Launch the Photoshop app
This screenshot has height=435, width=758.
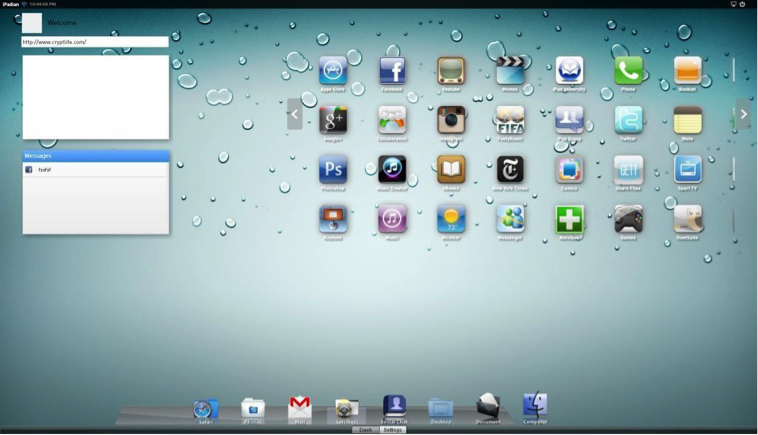pos(333,170)
